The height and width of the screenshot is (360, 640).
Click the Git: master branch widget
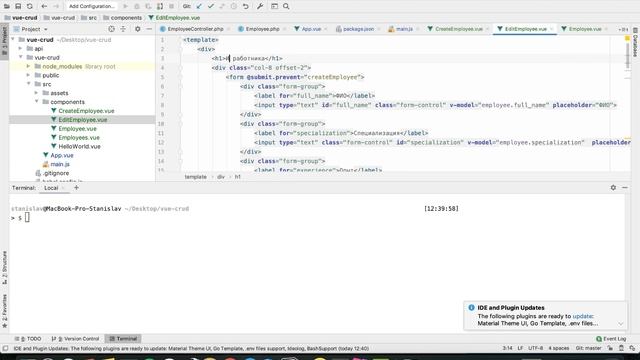tap(588, 348)
